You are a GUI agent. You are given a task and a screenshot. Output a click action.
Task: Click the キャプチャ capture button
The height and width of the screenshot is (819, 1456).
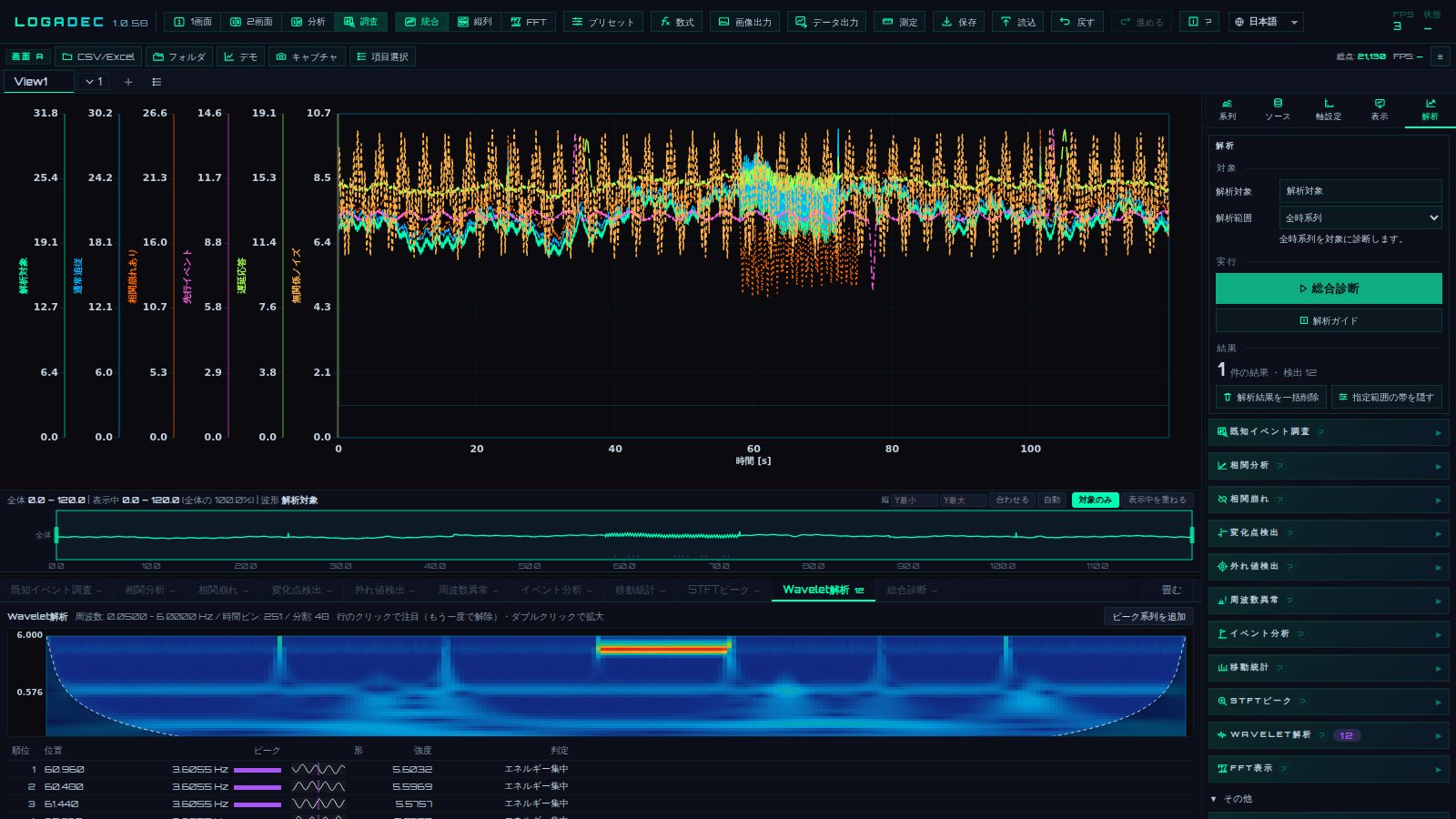click(x=307, y=56)
